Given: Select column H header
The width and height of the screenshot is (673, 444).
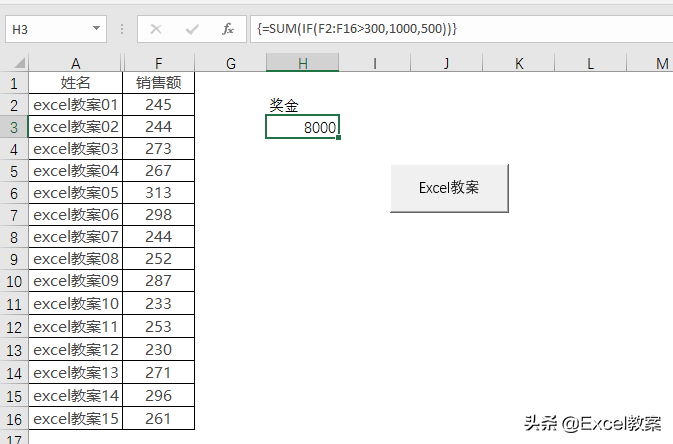Looking at the screenshot, I should point(303,64).
